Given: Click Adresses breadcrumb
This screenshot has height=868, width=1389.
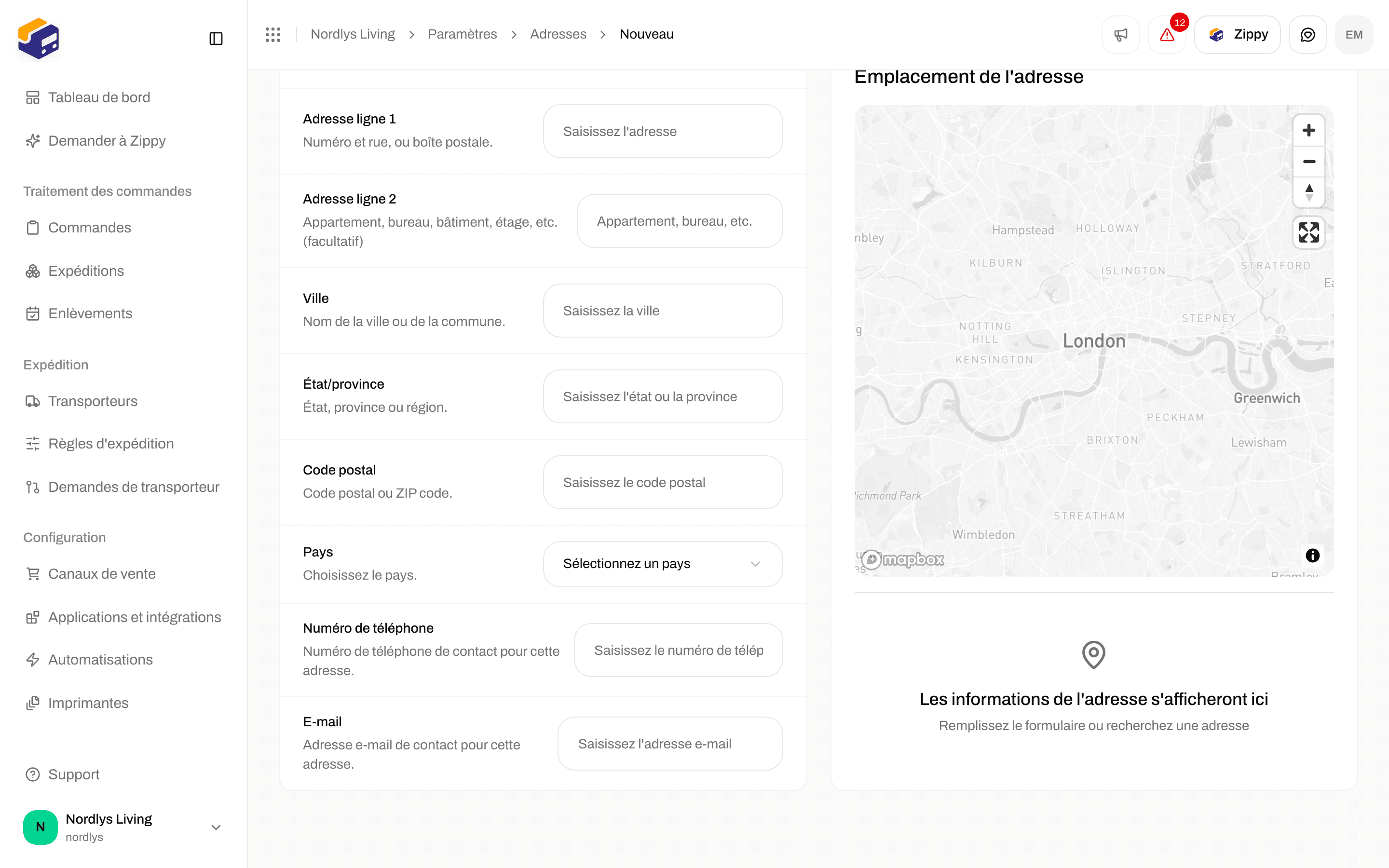Looking at the screenshot, I should click(x=558, y=34).
